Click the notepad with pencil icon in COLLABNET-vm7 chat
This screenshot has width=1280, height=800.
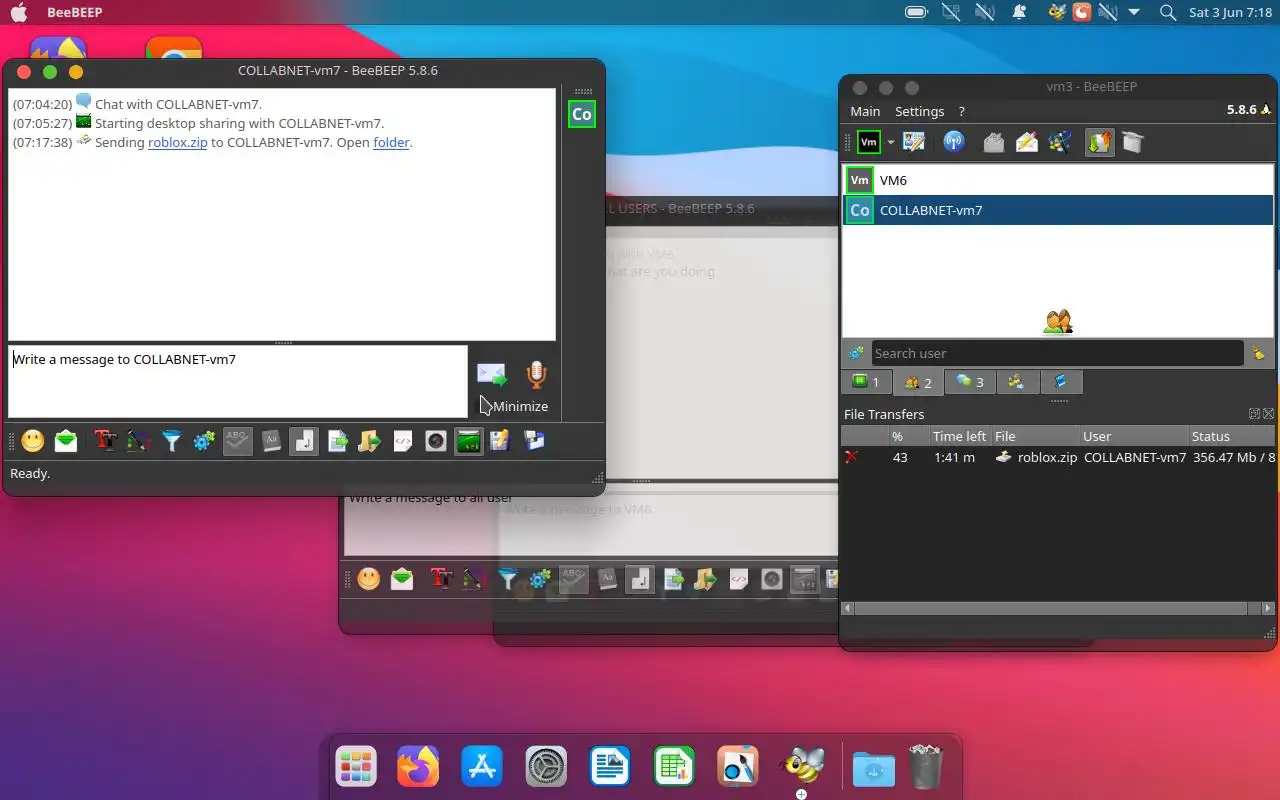[x=500, y=441]
